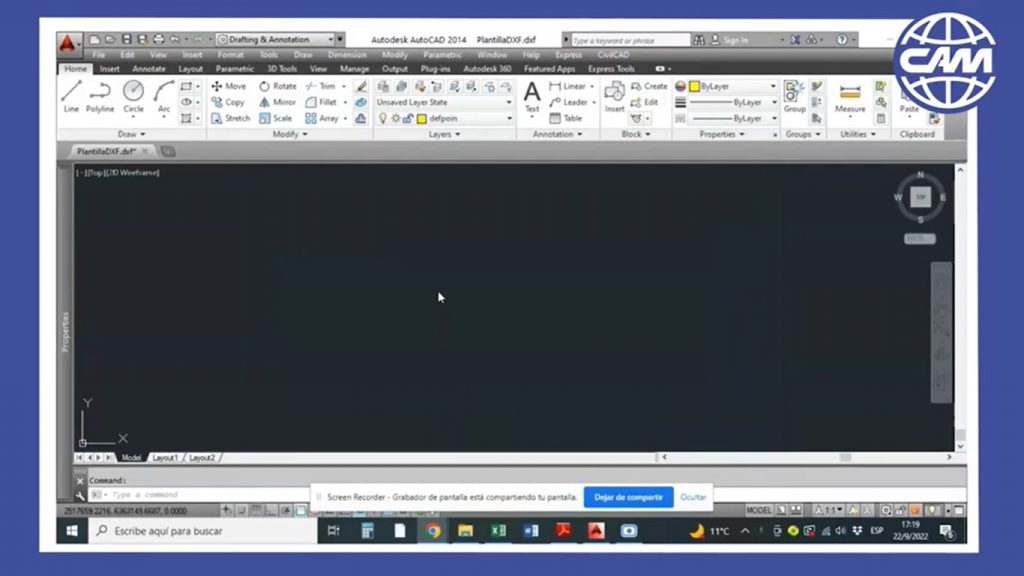Click the yellow defpoin layer color swatch
This screenshot has height=576, width=1024.
coord(422,118)
